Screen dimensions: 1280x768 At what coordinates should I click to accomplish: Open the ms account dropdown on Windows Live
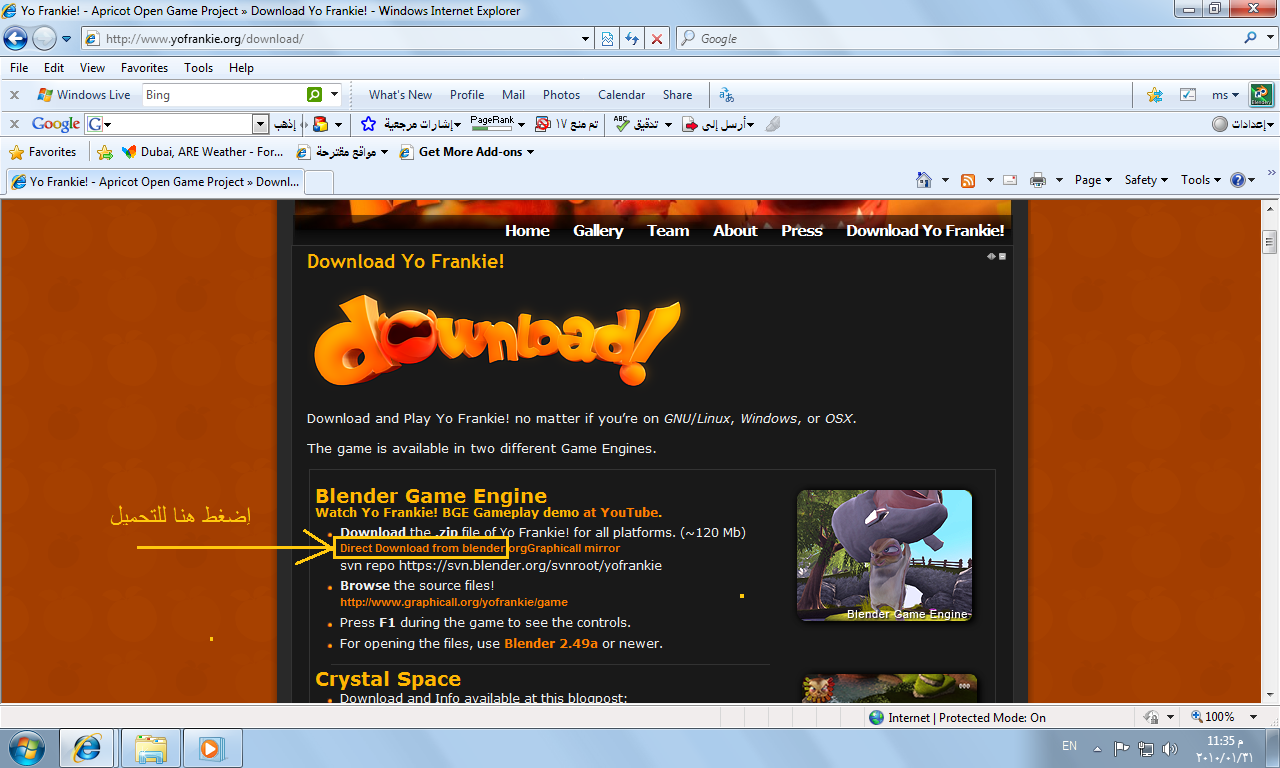[x=1225, y=95]
